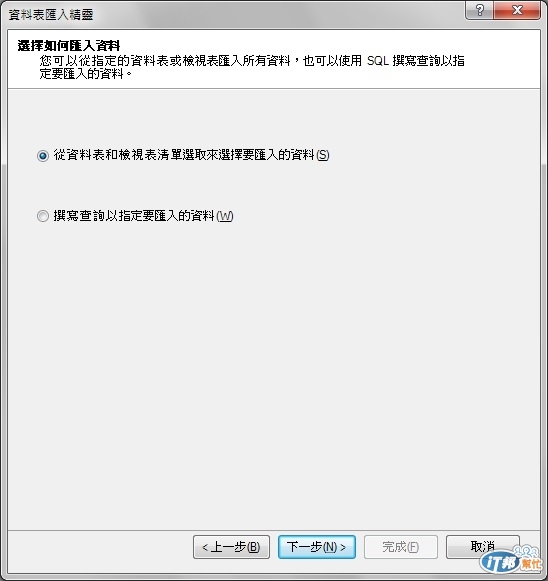The width and height of the screenshot is (548, 581).
Task: Select the 撰寫查詢以指定要匯入的資料 radio button
Action: 43,216
